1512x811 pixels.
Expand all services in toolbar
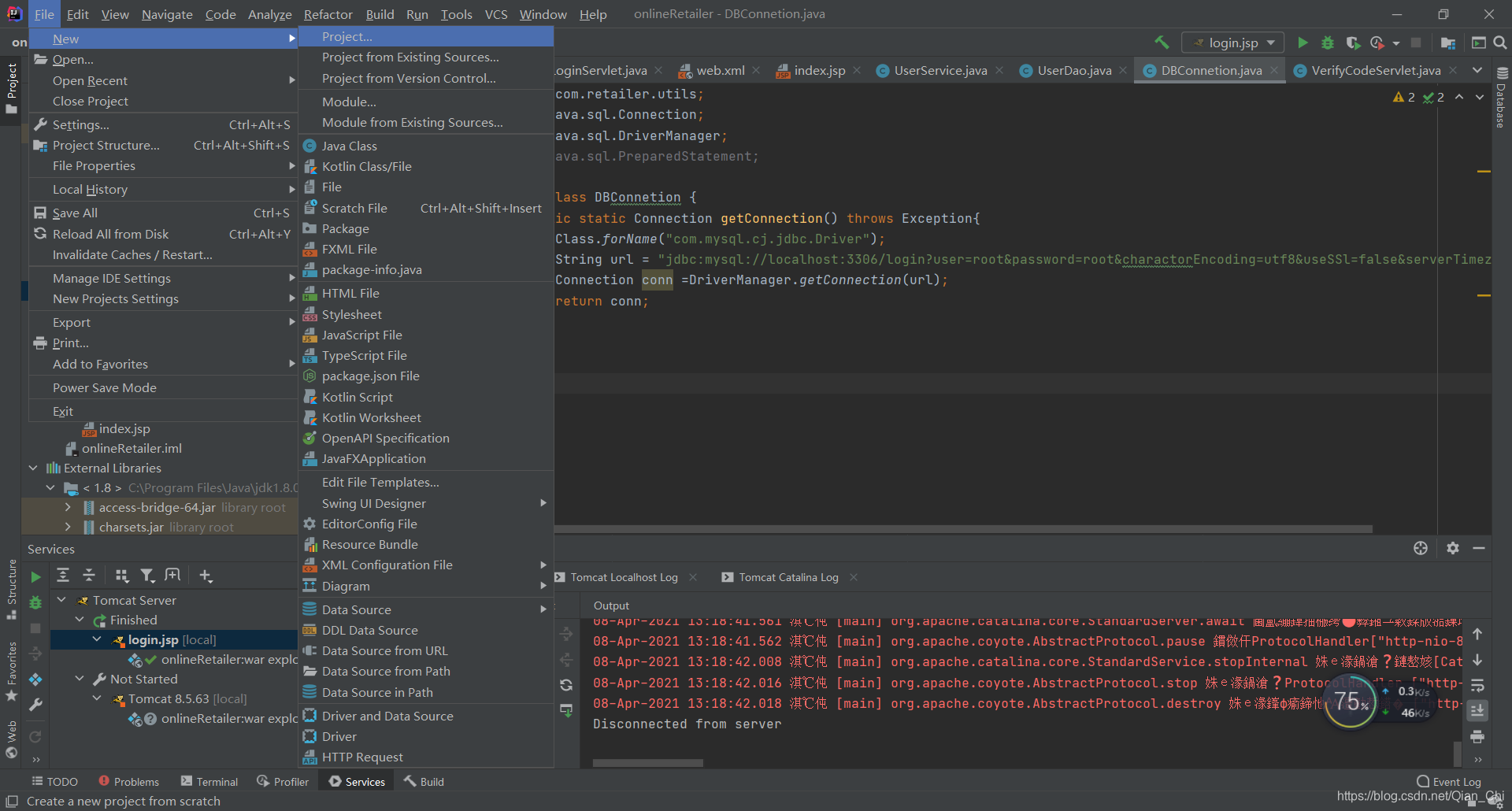point(63,576)
